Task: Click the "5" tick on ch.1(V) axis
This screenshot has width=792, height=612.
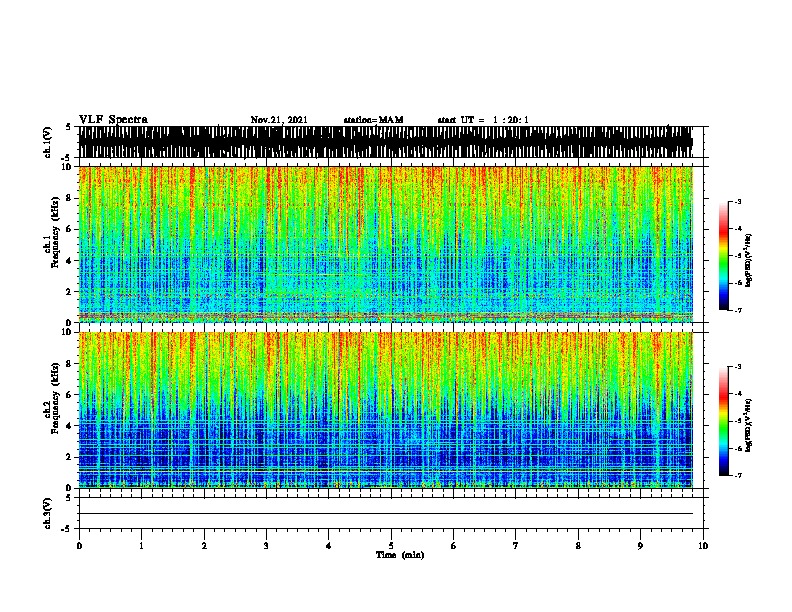Action: click(68, 127)
